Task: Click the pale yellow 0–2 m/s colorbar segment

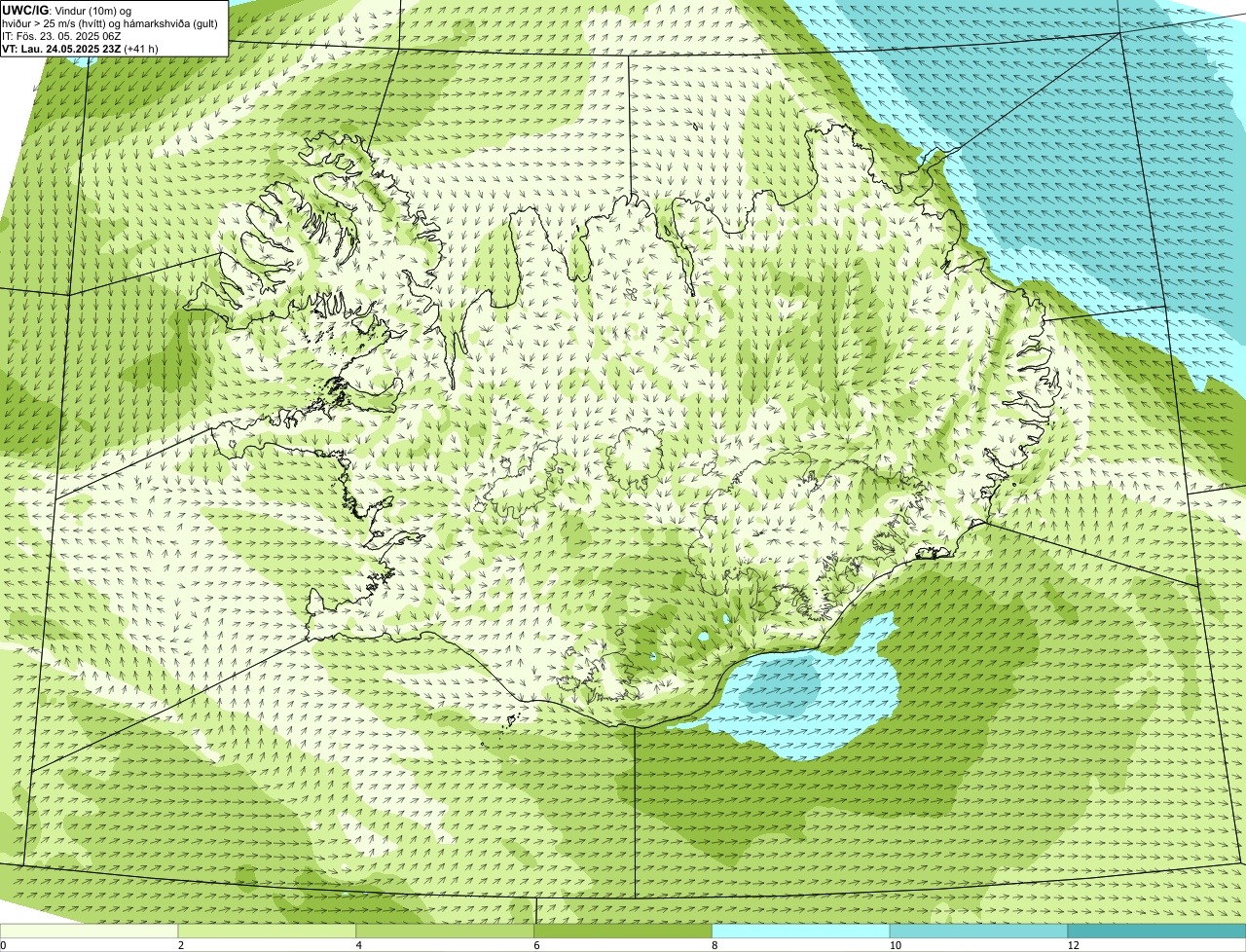Action: pyautogui.click(x=90, y=931)
